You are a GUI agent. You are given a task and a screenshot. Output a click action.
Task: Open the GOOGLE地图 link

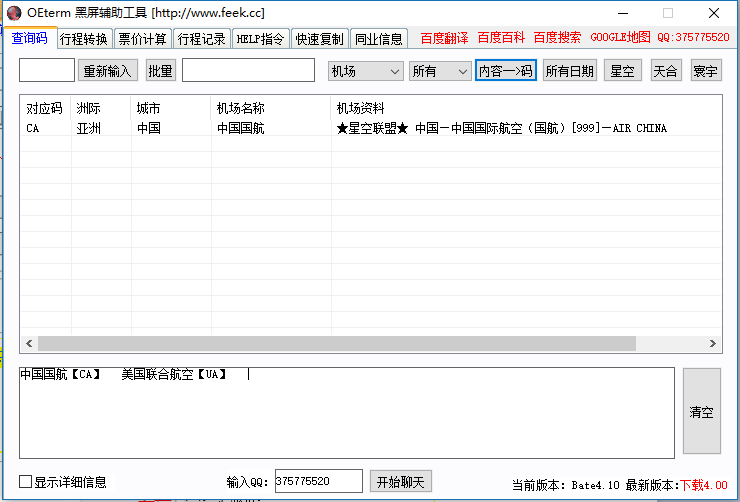[x=620, y=38]
